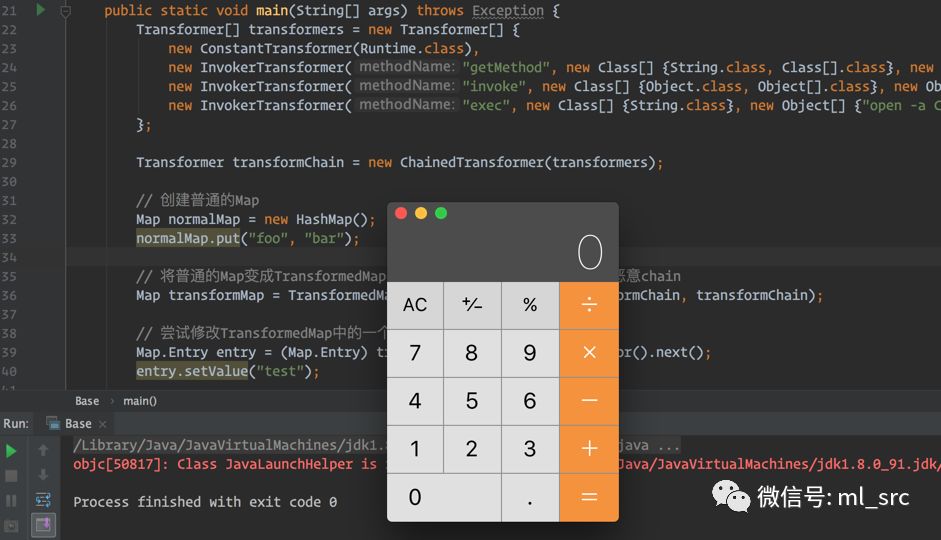Image resolution: width=941 pixels, height=540 pixels.
Task: Click digit 2 on the Calculator
Action: point(472,449)
